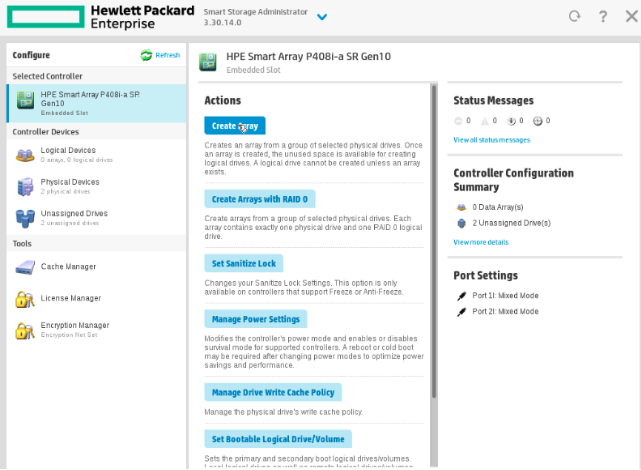Select HPE Smart Array P408i-a controller item
The image size is (641, 470).
click(x=96, y=103)
